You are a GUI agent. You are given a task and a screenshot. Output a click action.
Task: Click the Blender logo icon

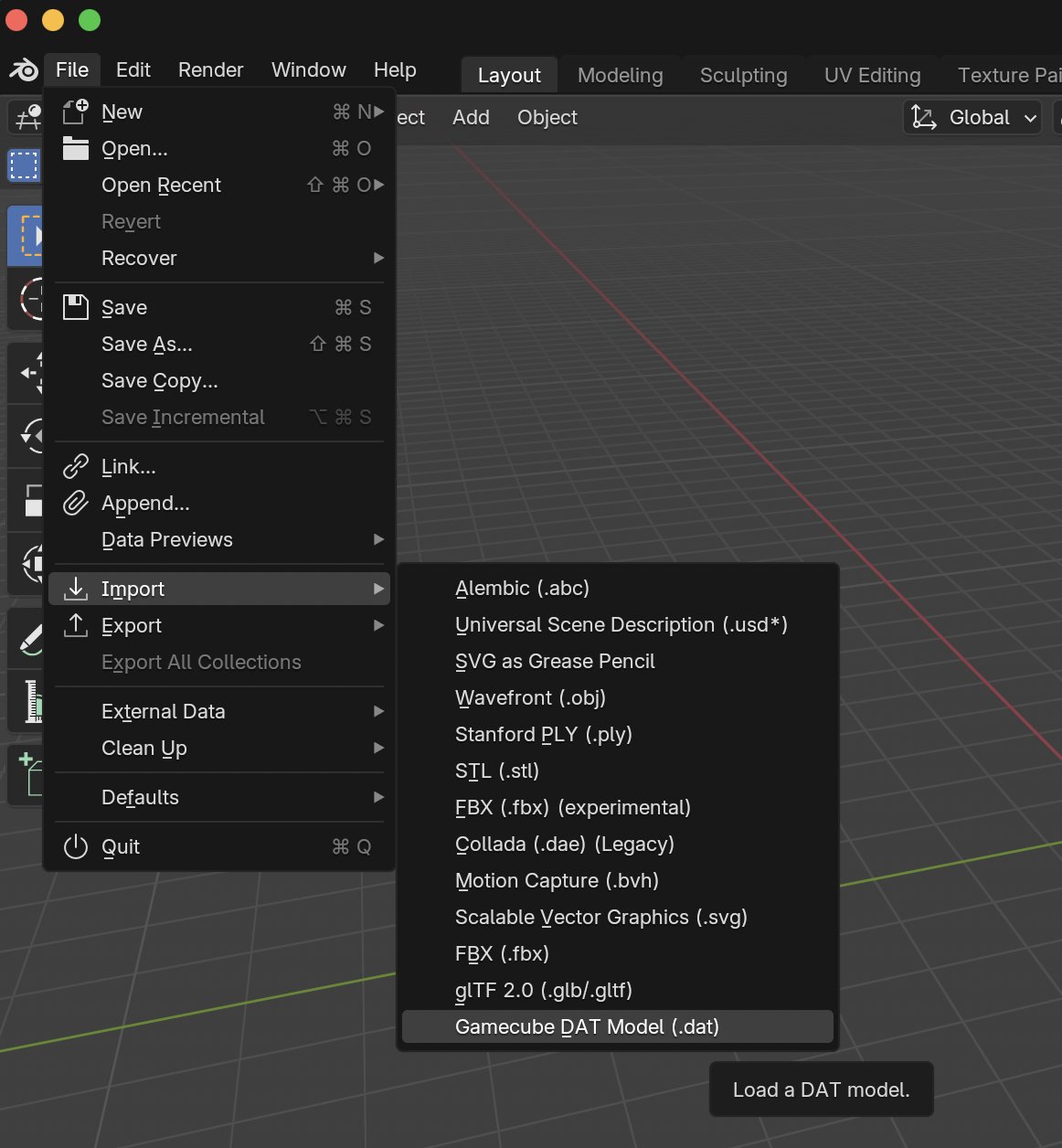pyautogui.click(x=24, y=69)
